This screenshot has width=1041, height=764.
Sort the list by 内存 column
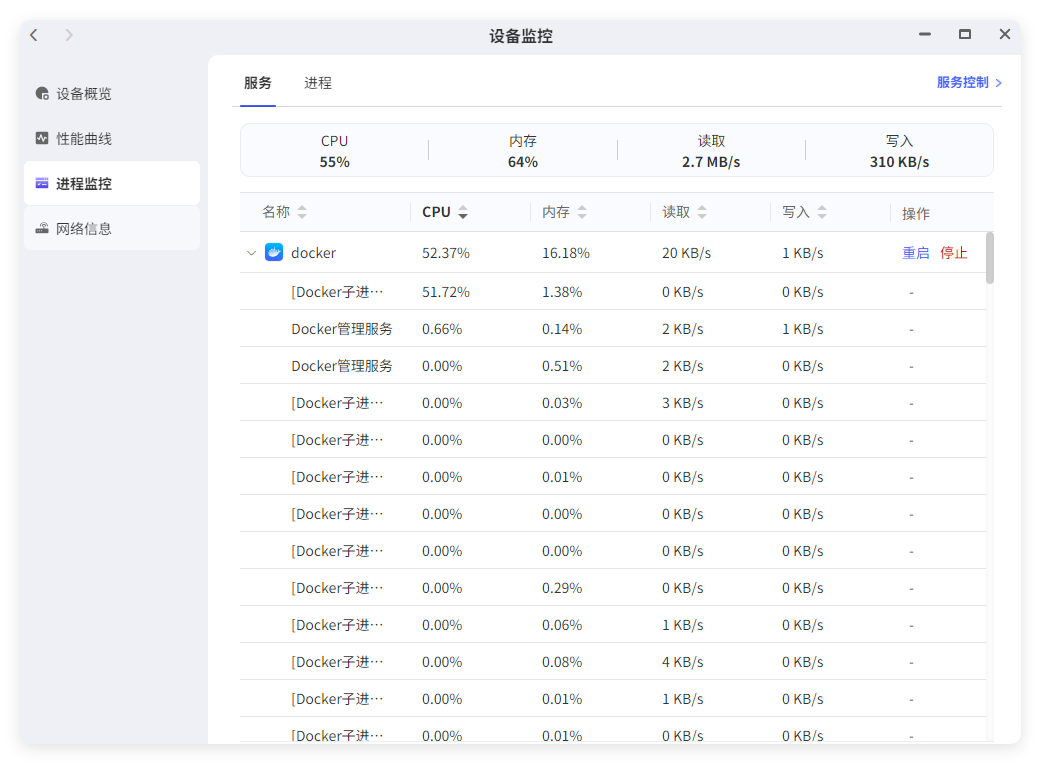582,213
